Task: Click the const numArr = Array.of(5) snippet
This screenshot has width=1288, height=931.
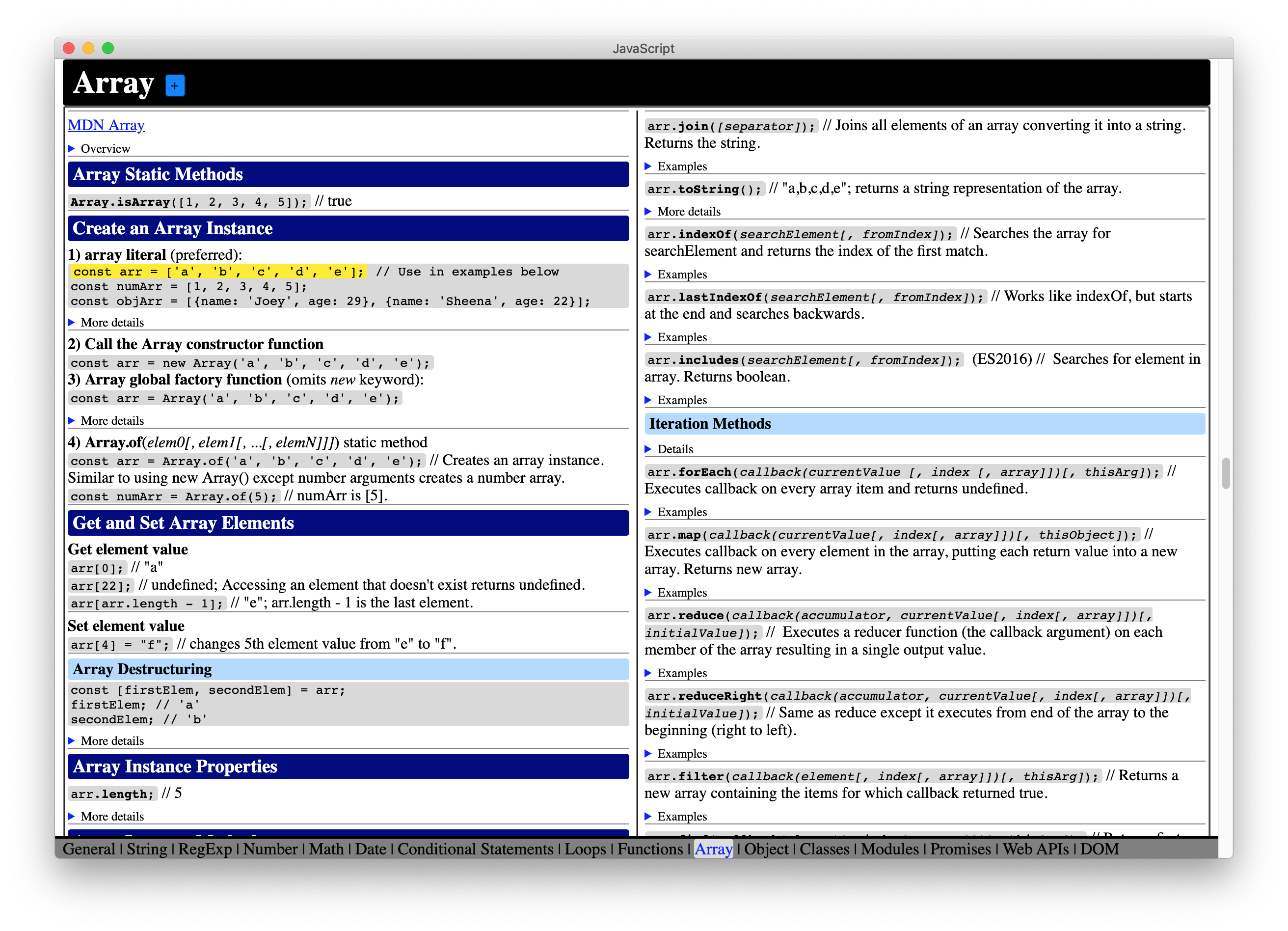Action: pyautogui.click(x=174, y=496)
